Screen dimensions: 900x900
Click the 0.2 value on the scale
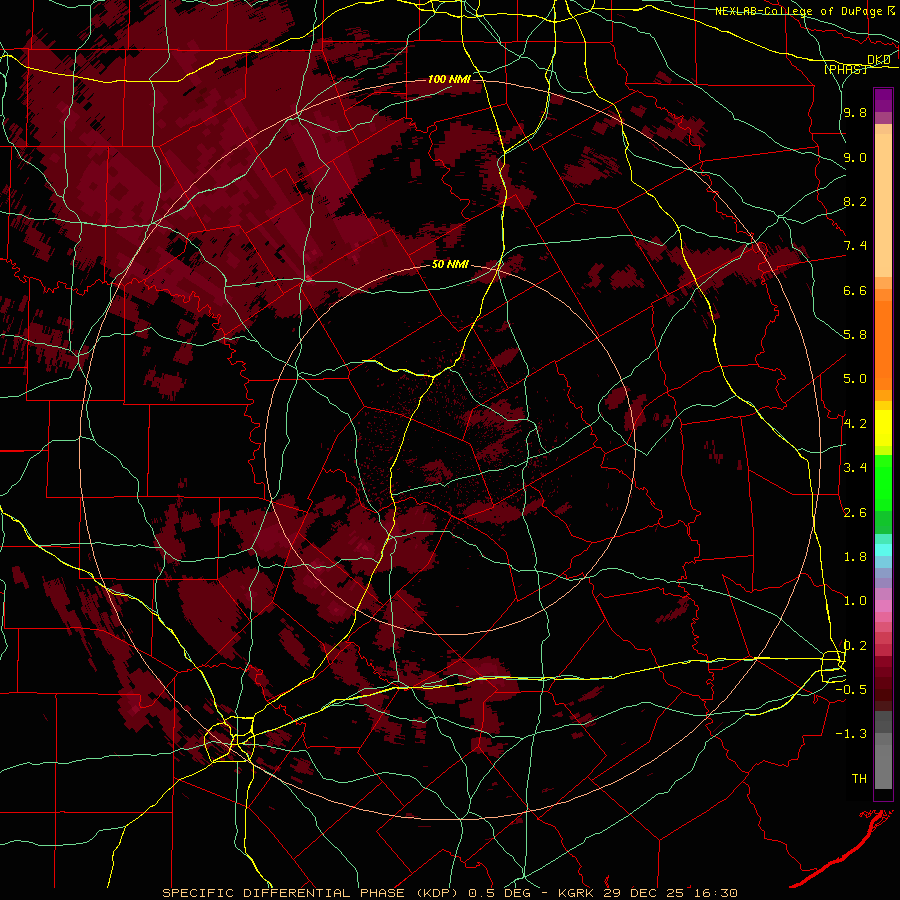tap(855, 646)
